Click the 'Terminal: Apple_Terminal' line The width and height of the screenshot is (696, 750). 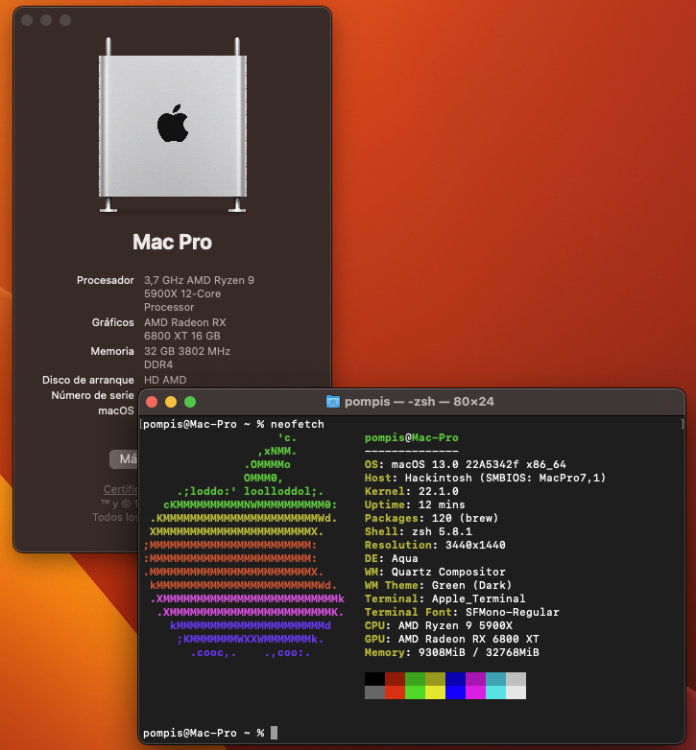coord(445,598)
